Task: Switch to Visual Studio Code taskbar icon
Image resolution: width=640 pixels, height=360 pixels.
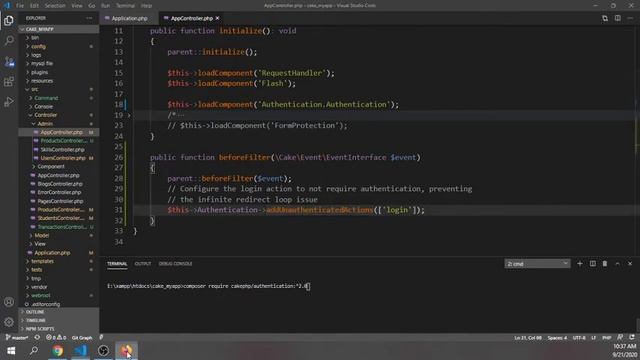Action: [x=80, y=351]
